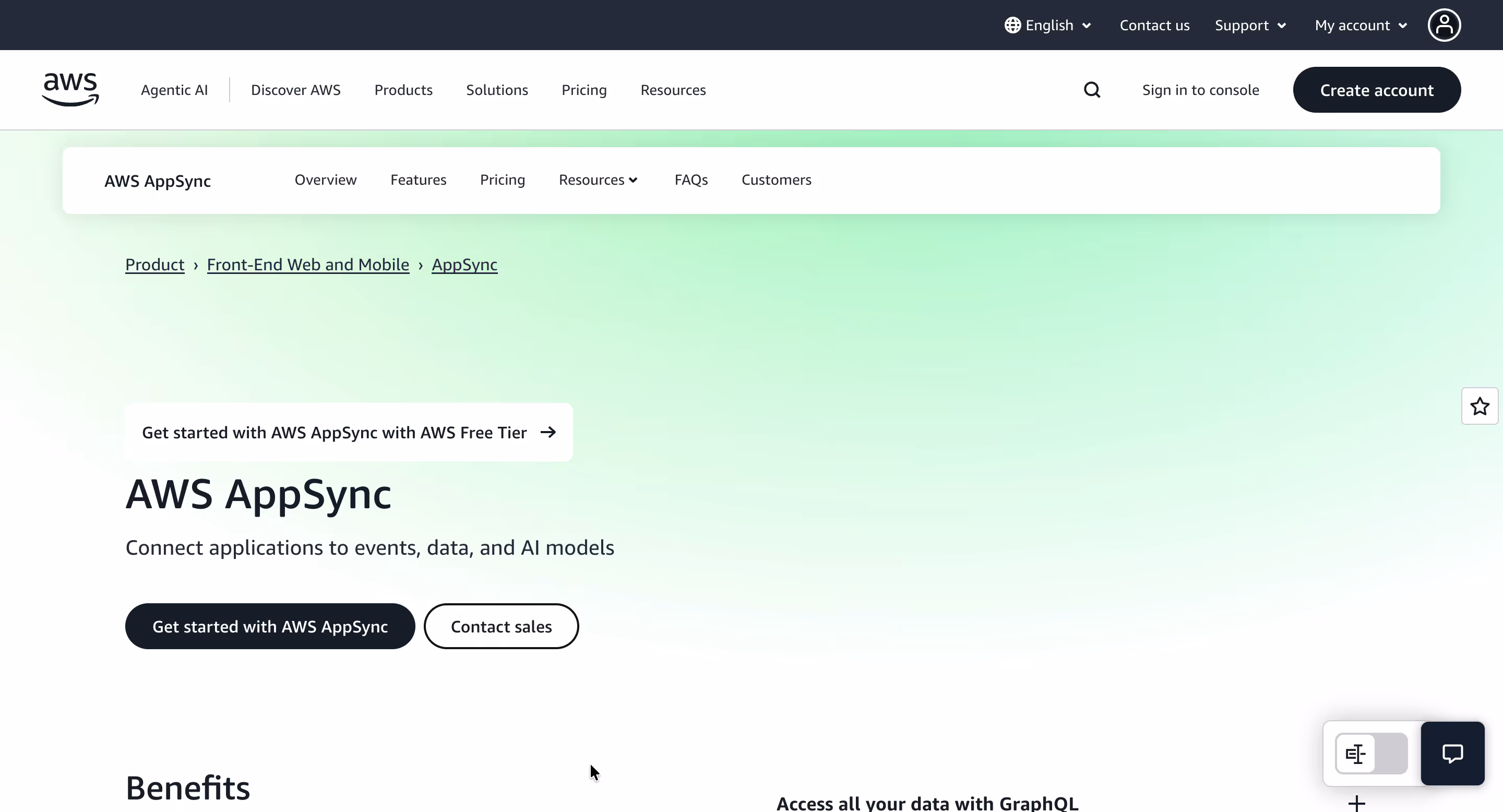Switch to the Features tab
The width and height of the screenshot is (1503, 812).
tap(419, 180)
